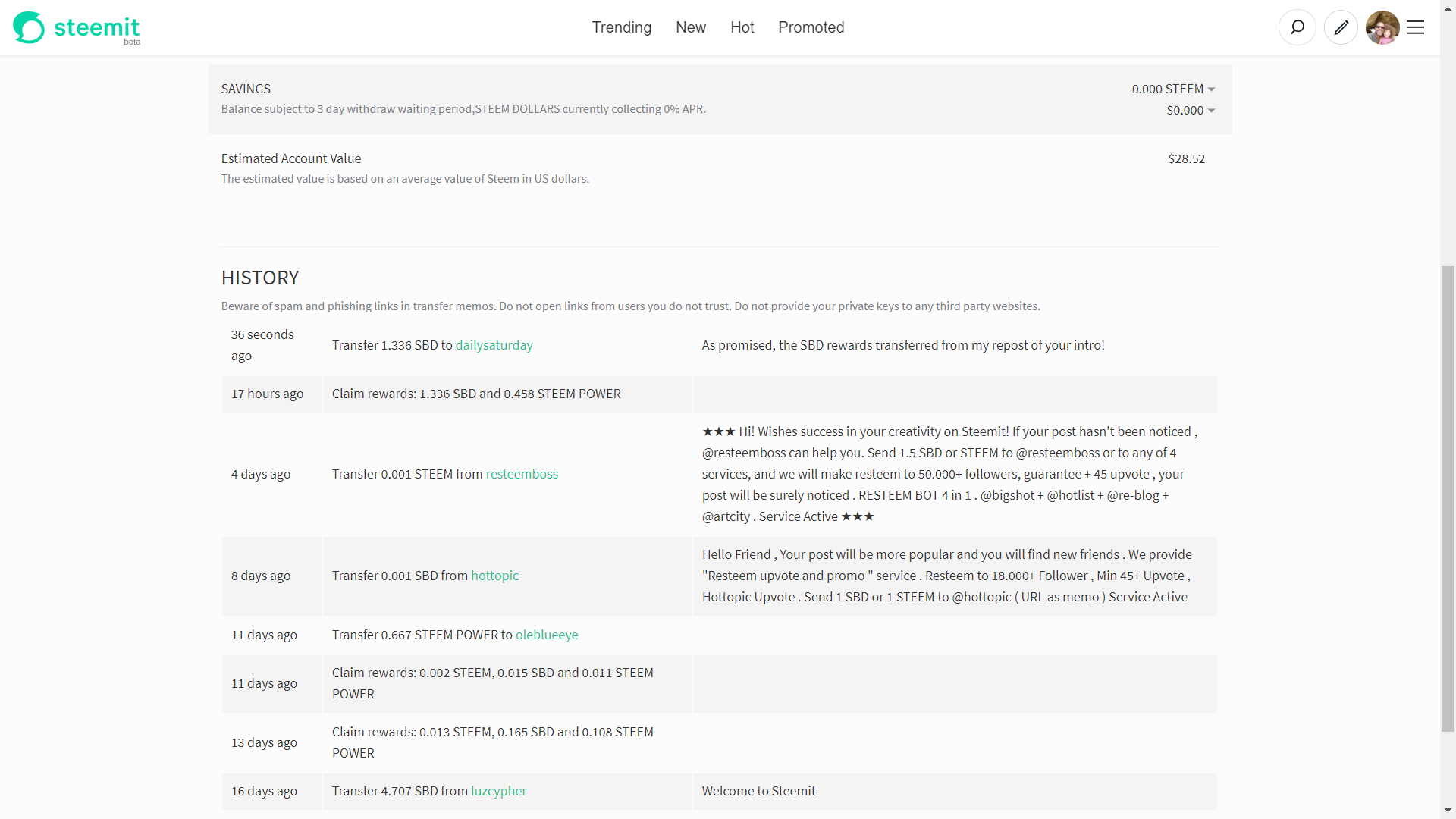Expand the 0.000 STEEM savings dropdown
Viewport: 1456px width, 819px height.
[1173, 89]
